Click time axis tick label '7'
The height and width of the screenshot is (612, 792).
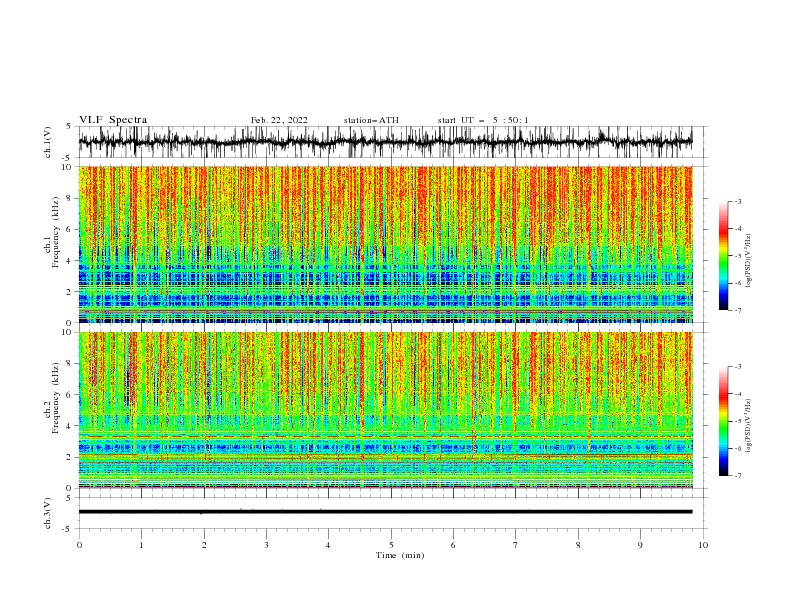click(516, 545)
